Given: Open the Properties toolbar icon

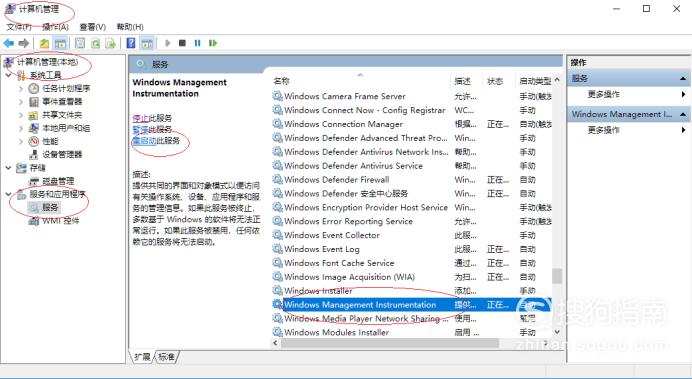Looking at the screenshot, I should point(80,43).
